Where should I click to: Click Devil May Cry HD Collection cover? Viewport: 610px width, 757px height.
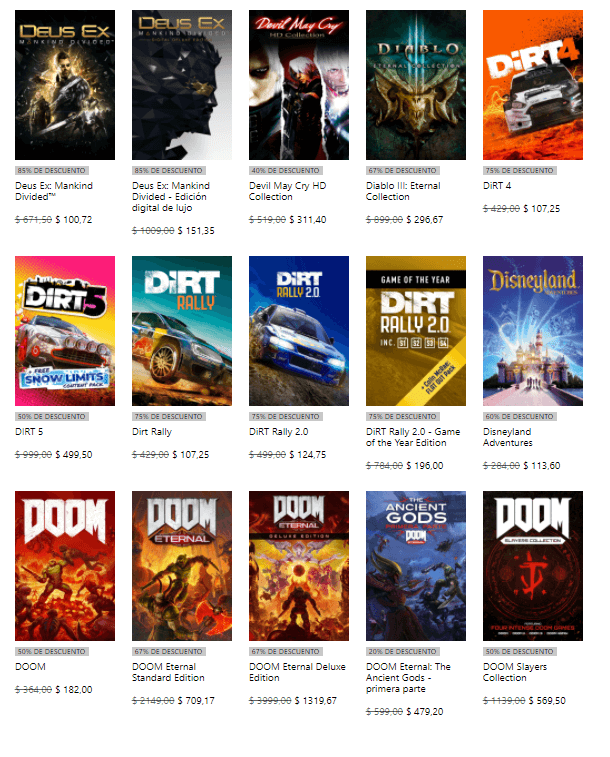[298, 85]
